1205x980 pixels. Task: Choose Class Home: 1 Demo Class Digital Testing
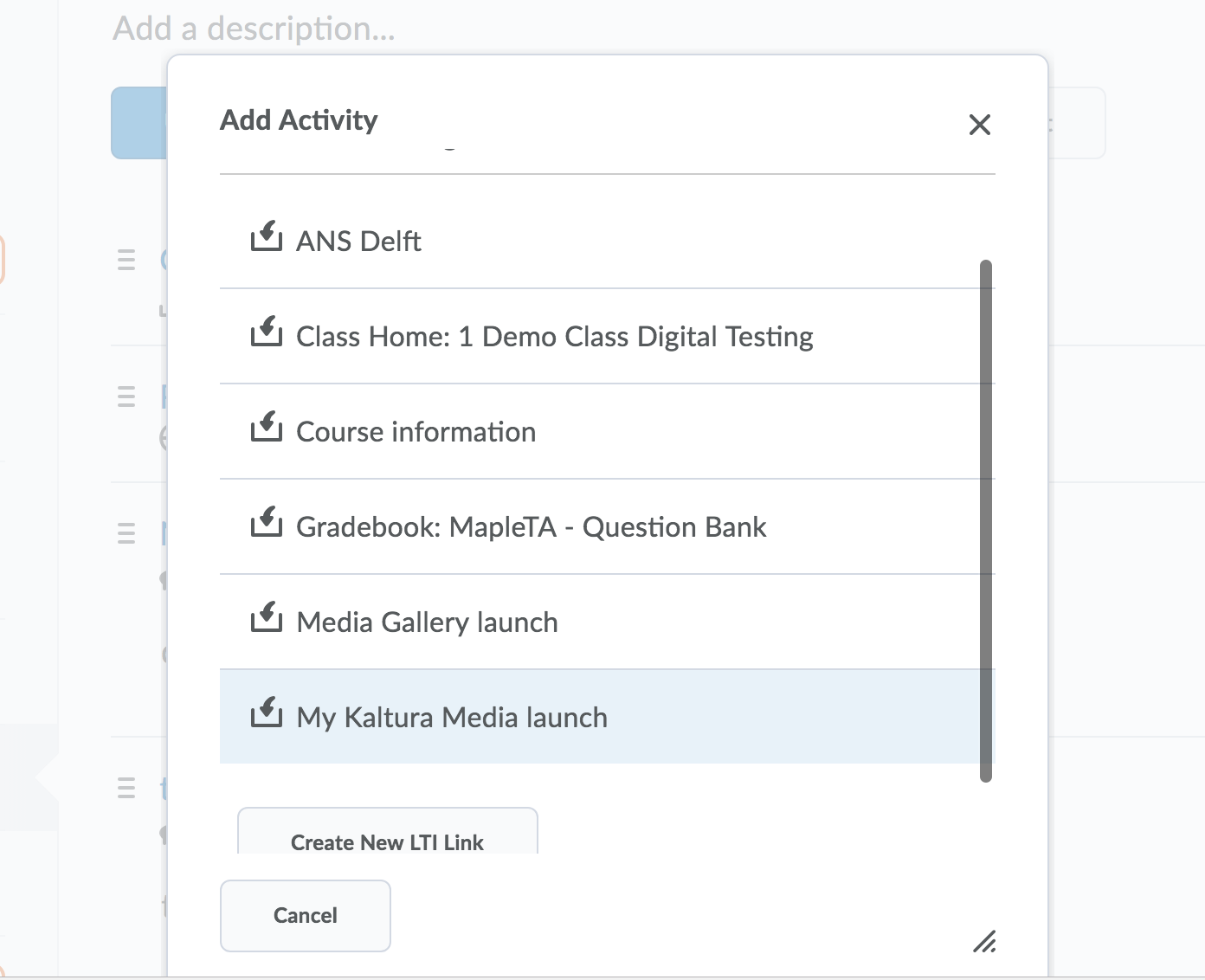tap(554, 336)
